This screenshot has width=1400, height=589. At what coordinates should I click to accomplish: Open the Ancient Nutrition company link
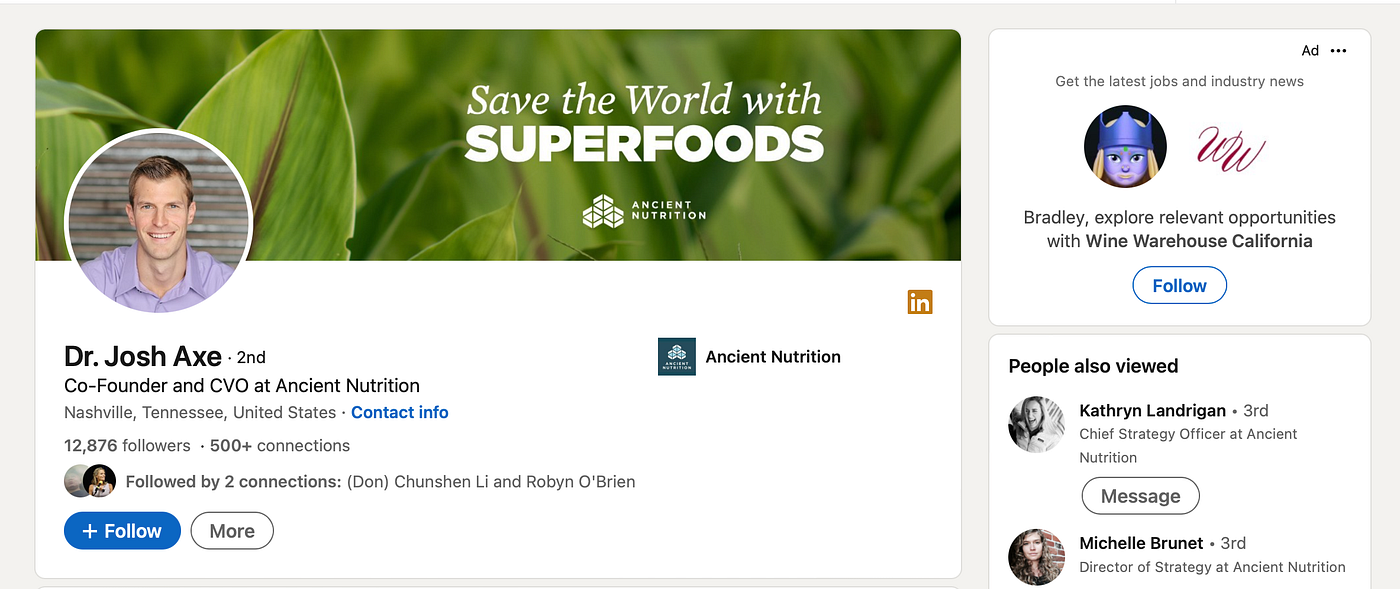[773, 356]
